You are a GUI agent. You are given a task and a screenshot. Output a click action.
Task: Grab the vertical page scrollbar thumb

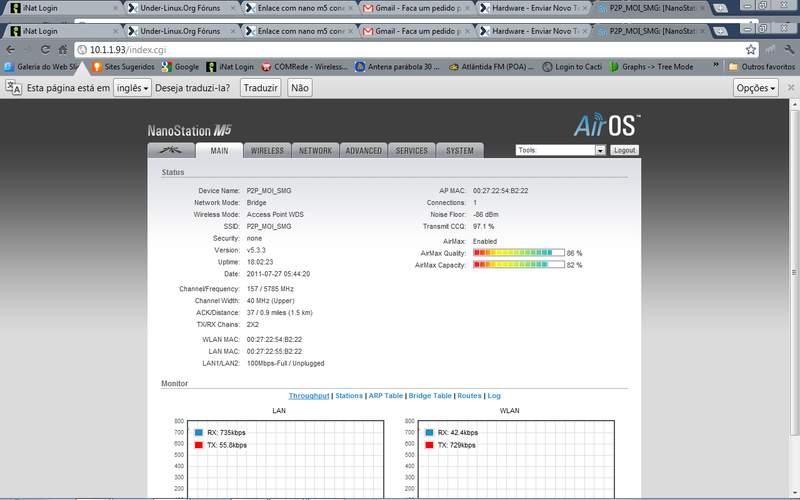[794, 272]
